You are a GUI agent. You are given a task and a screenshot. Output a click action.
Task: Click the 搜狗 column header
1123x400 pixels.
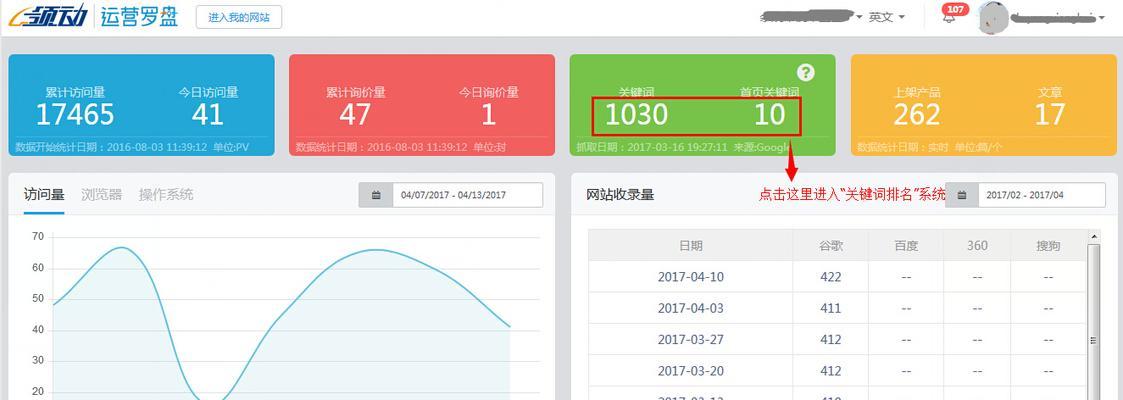click(x=1048, y=245)
